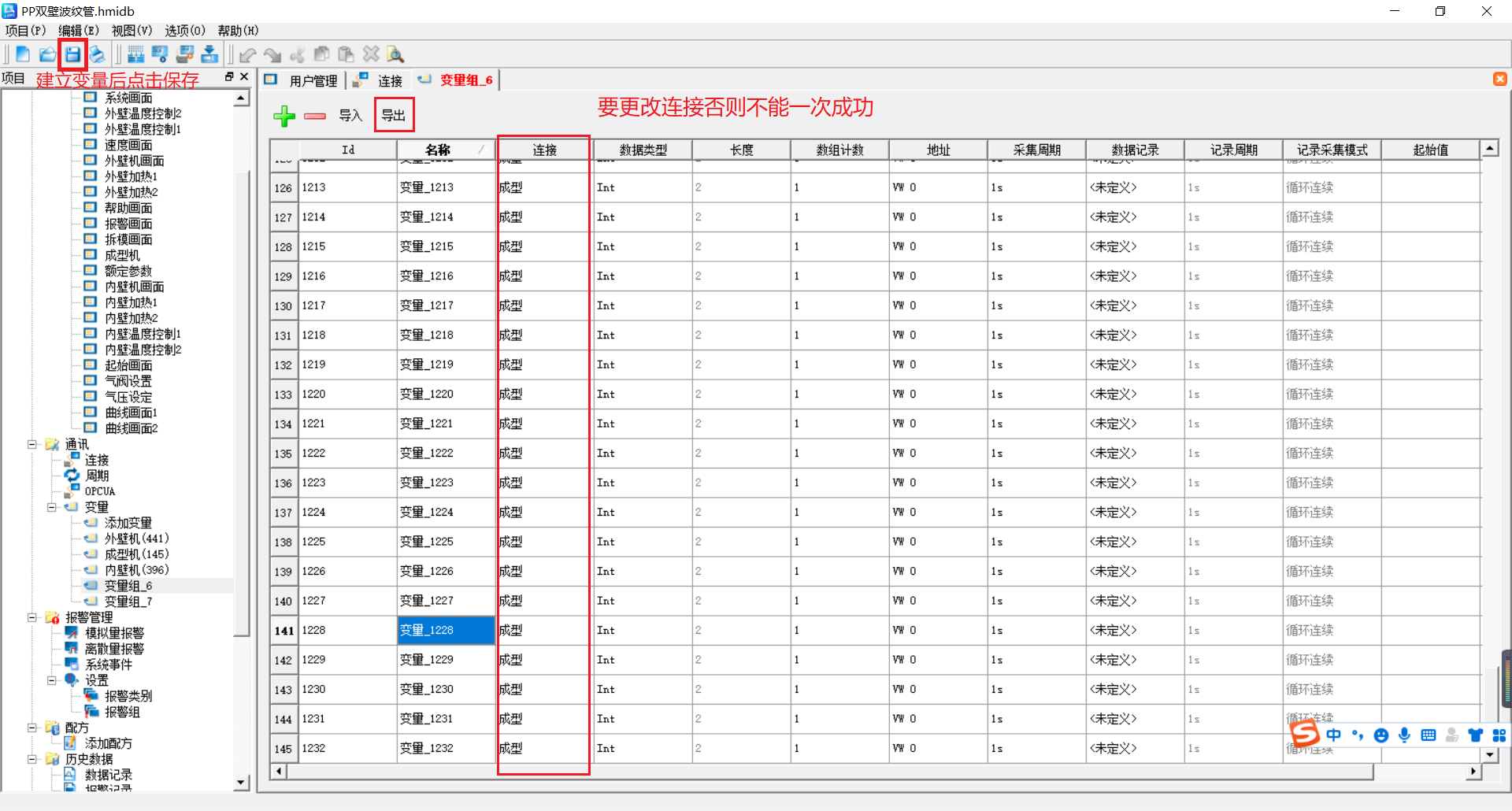Click the Compile project icon
The width and height of the screenshot is (1512, 811).
[135, 54]
